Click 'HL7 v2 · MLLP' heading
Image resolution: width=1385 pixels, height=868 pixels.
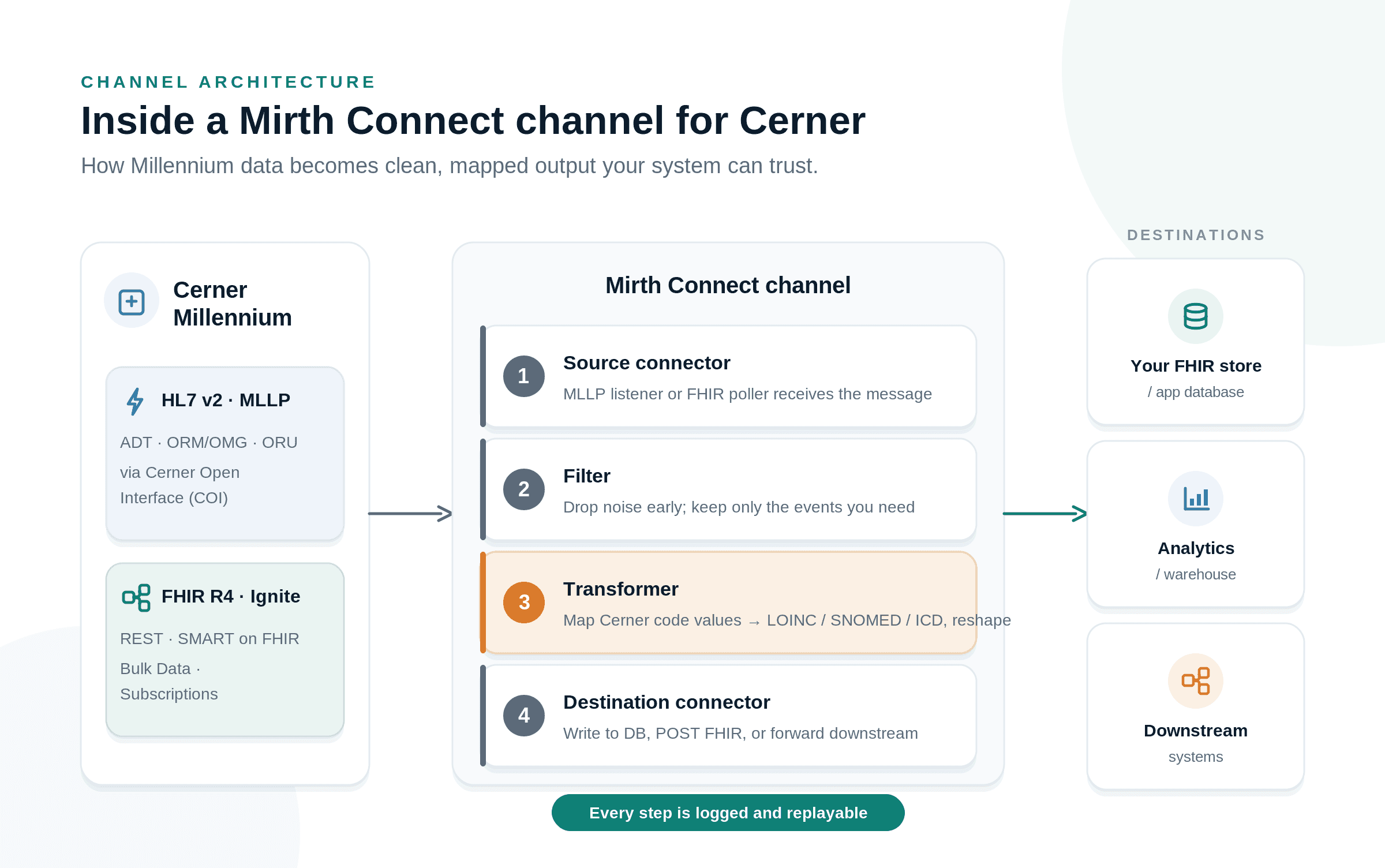point(226,400)
